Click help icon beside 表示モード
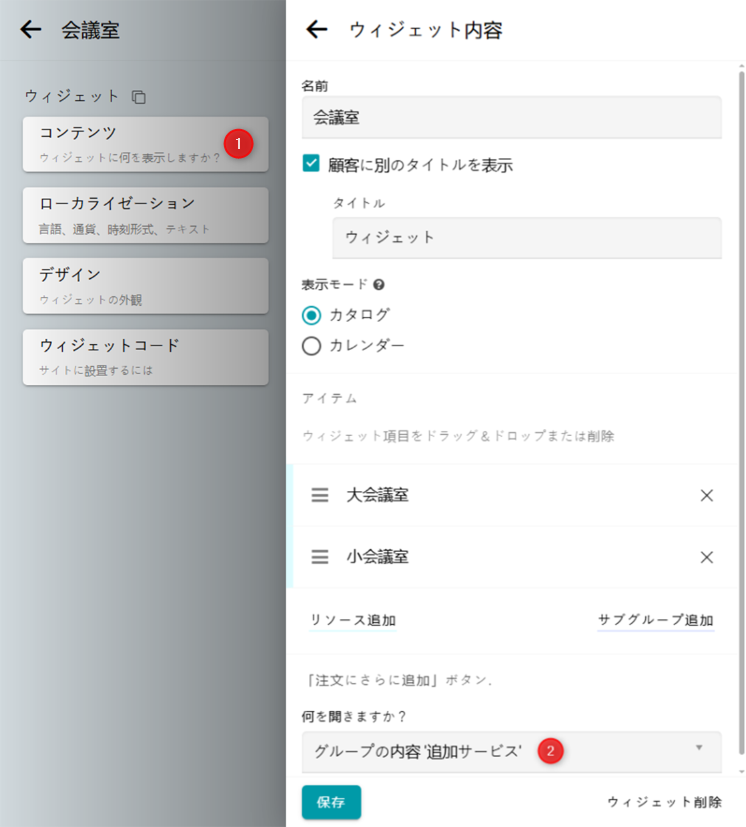The width and height of the screenshot is (746, 827). coord(380,284)
